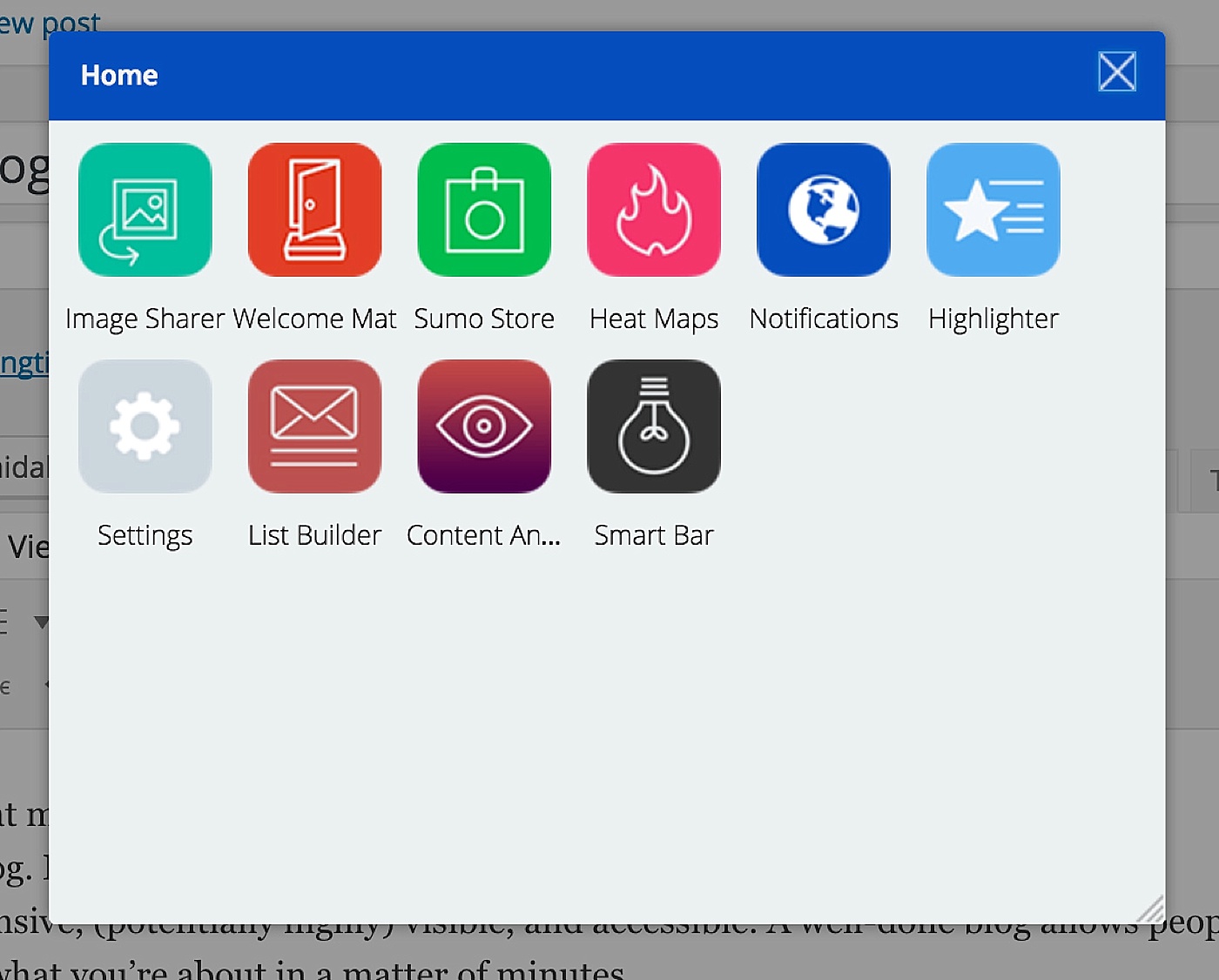Open the Notifications globe icon

pos(824,210)
